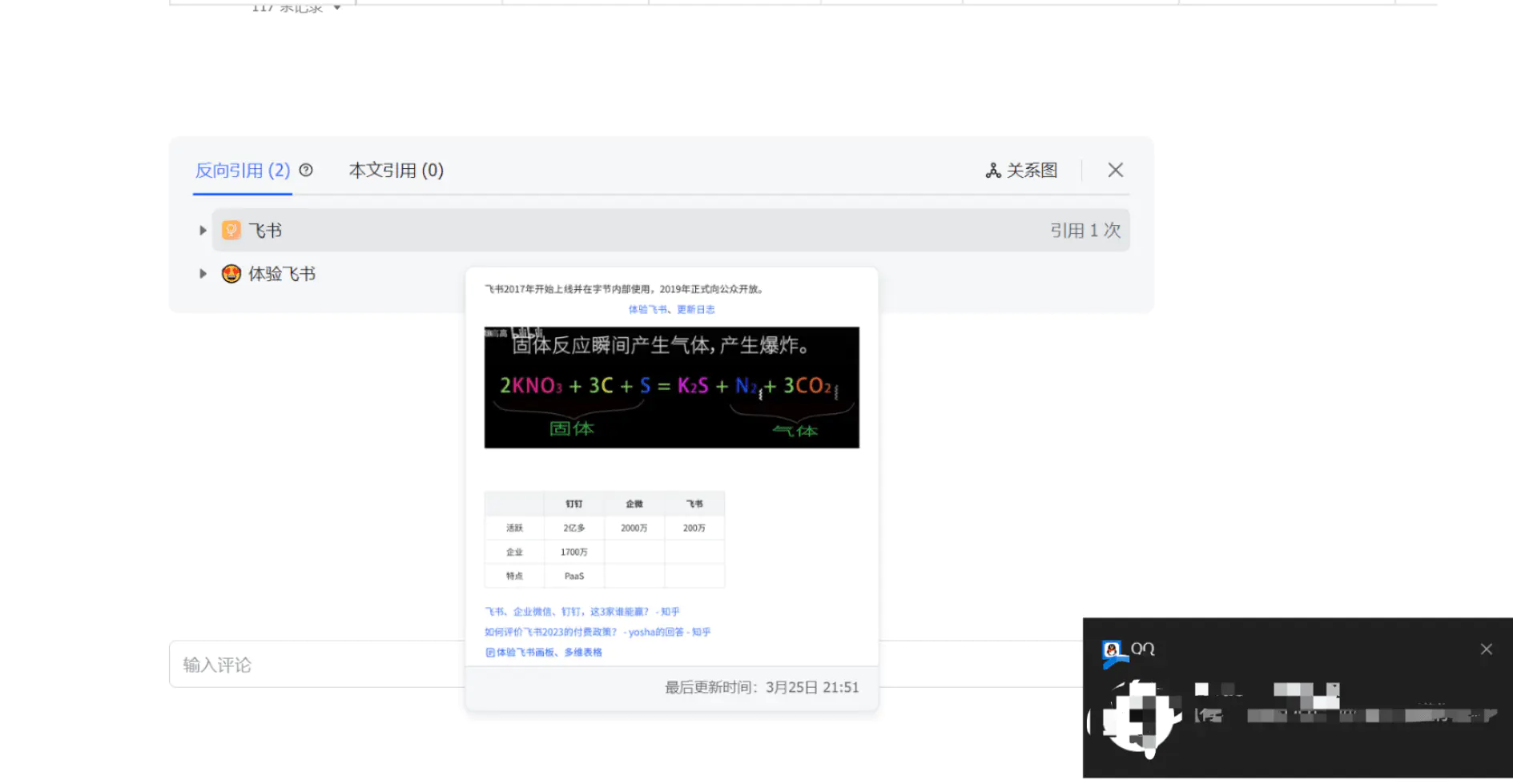Open the 飞书 backlink document title
The height and width of the screenshot is (784, 1513).
click(x=265, y=231)
